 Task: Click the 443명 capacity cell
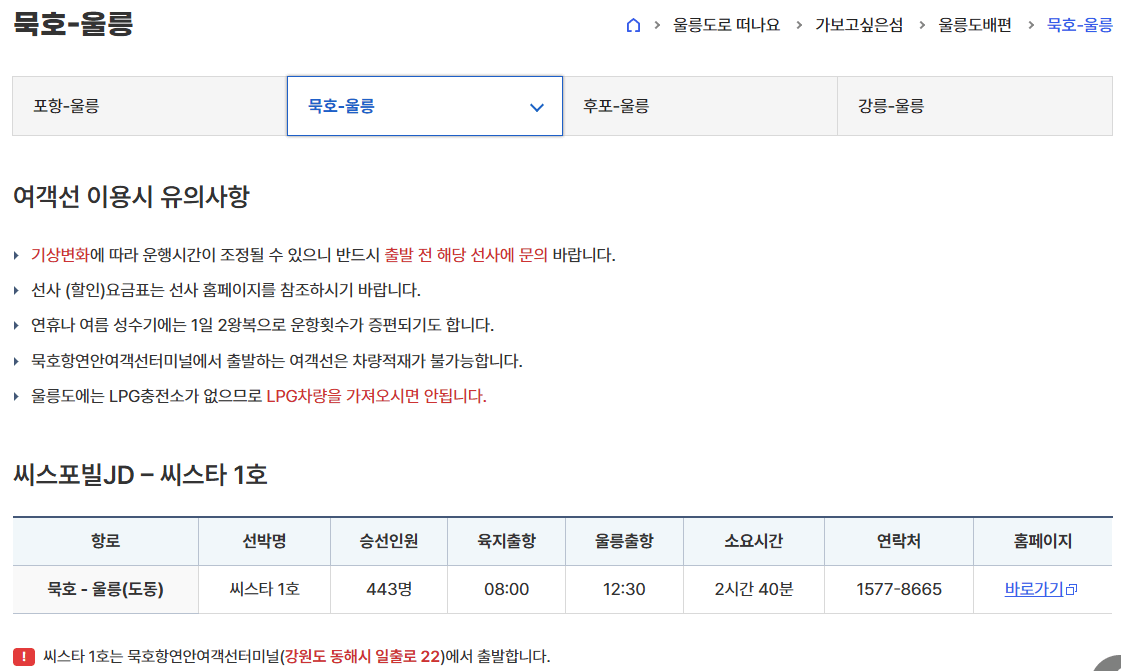(x=389, y=590)
